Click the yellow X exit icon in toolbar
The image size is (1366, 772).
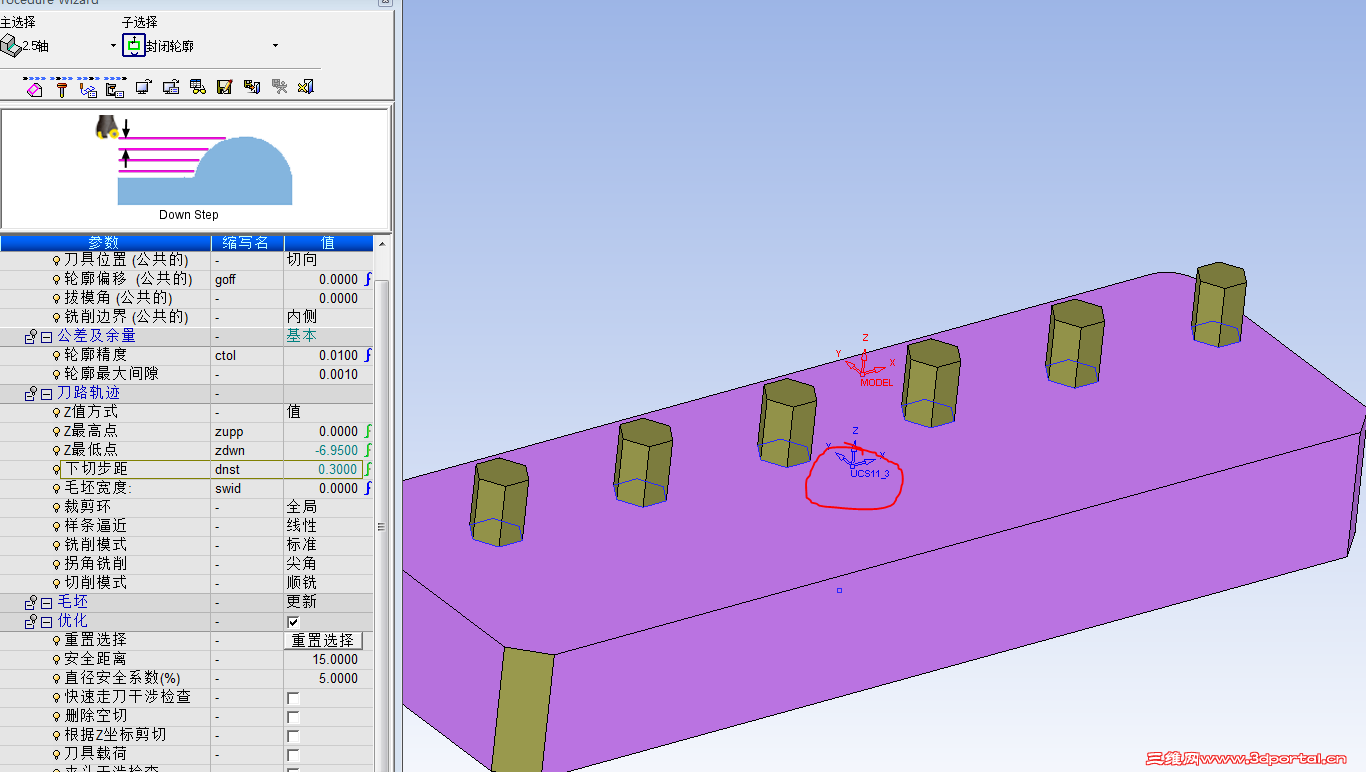click(306, 87)
